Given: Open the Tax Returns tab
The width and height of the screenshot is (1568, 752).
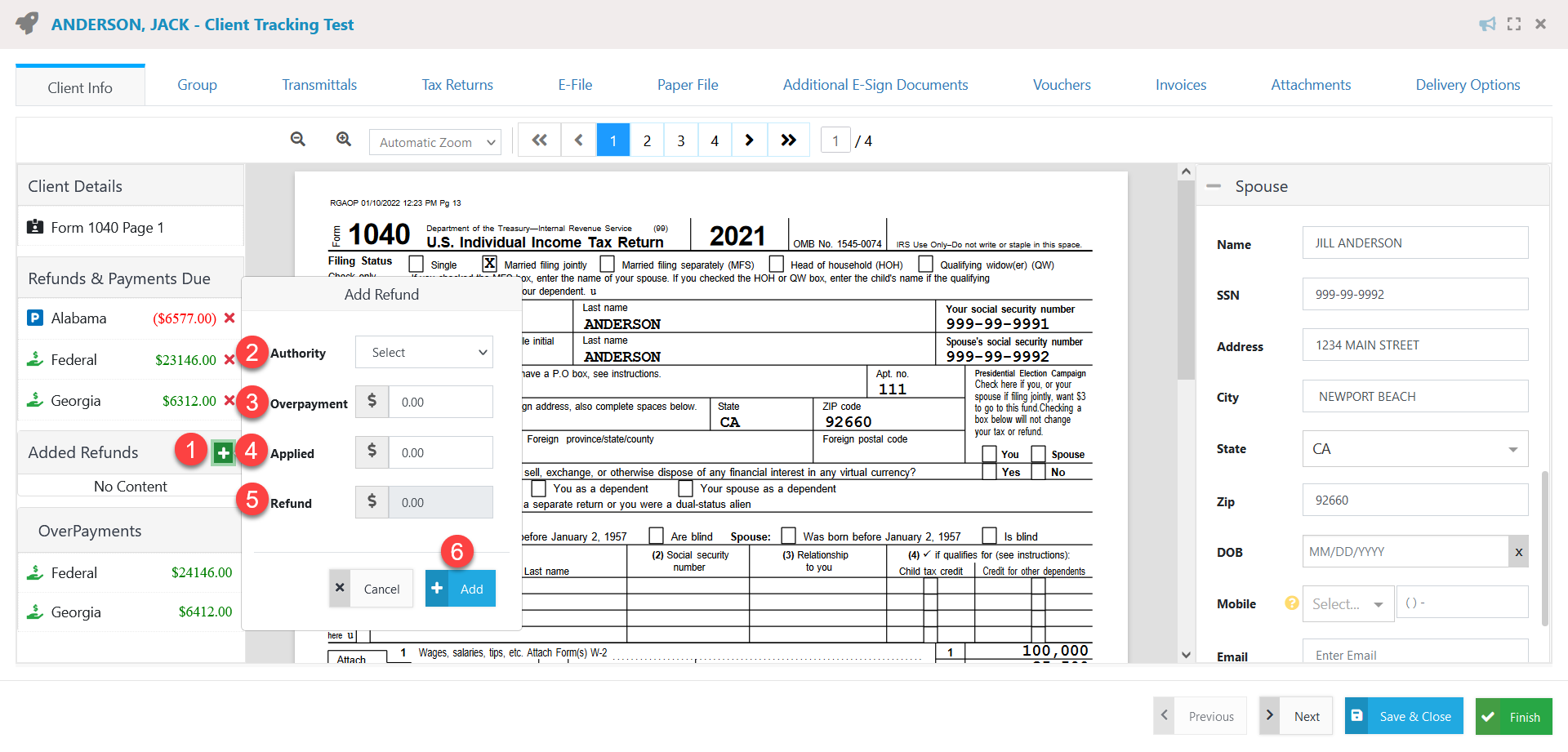Looking at the screenshot, I should click(x=457, y=85).
